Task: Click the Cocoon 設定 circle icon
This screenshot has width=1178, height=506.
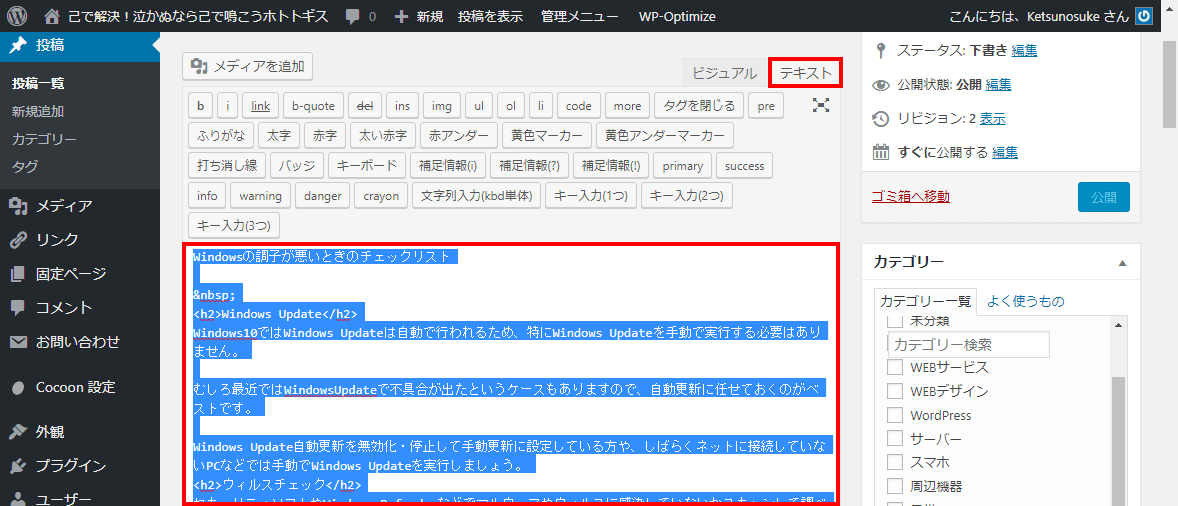Action: [x=18, y=388]
